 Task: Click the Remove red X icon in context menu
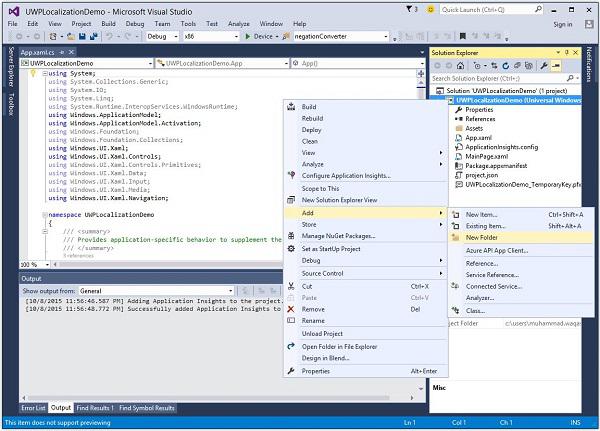[x=293, y=310]
